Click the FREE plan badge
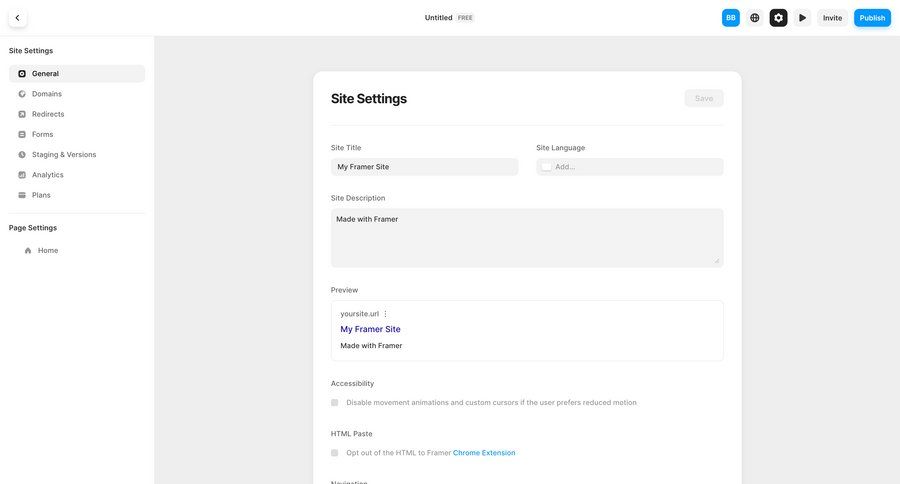 (465, 18)
